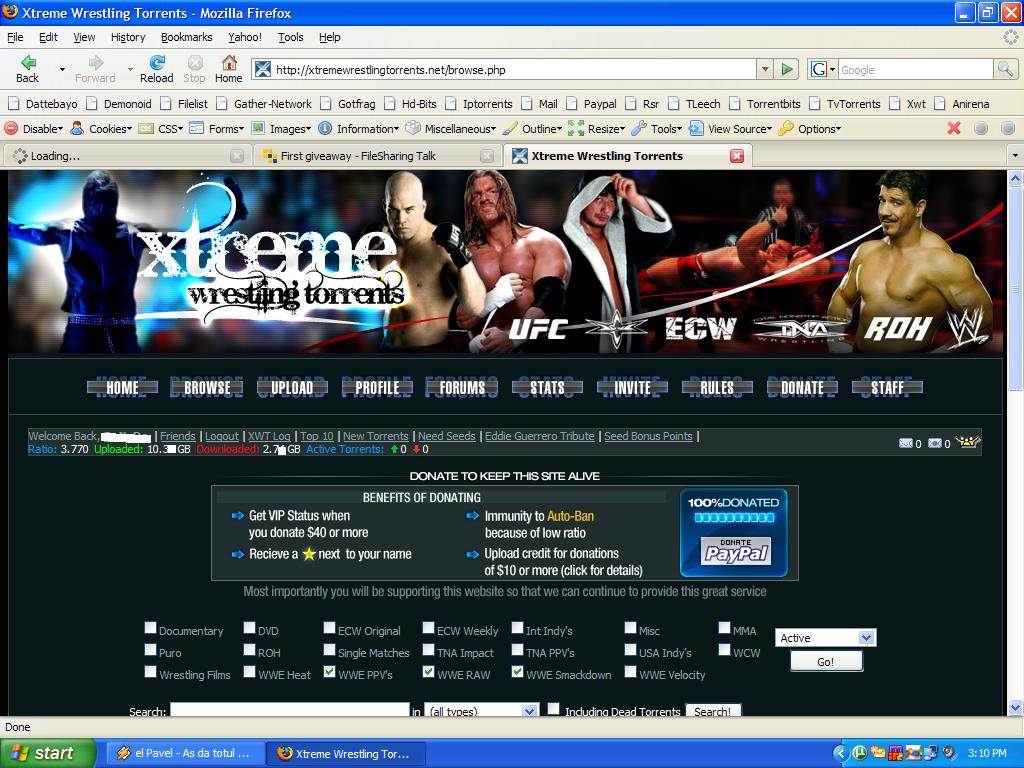Open the Dattebayo bookmark
The image size is (1024, 768).
pos(43,104)
